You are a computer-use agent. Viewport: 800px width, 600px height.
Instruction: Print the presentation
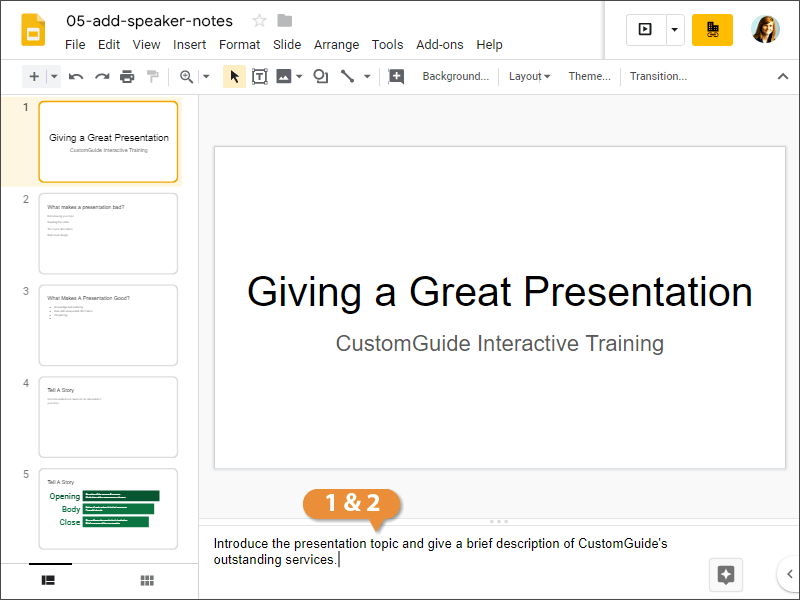[x=128, y=76]
